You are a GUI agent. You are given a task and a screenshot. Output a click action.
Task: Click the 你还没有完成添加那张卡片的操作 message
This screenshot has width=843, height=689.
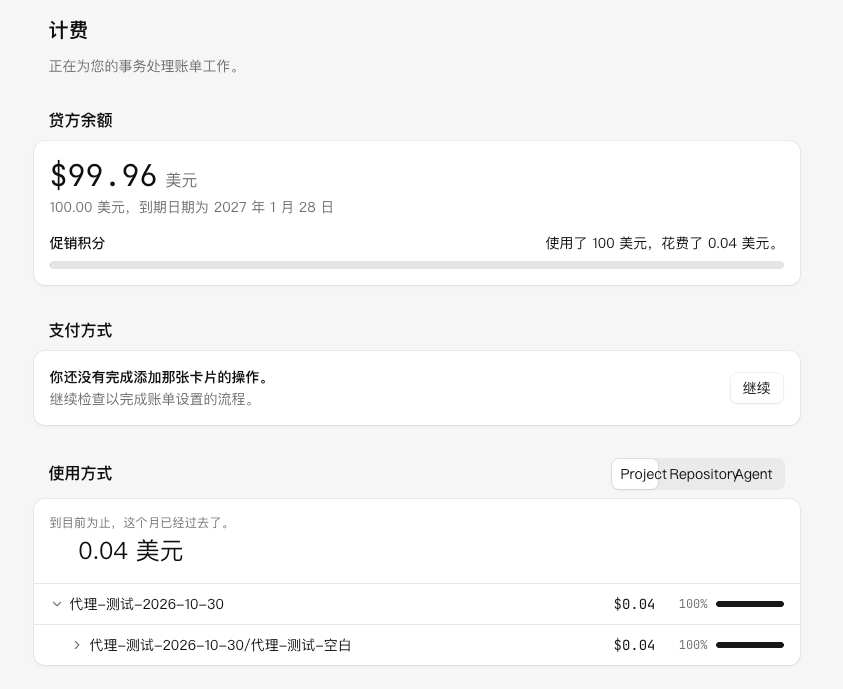click(x=159, y=377)
